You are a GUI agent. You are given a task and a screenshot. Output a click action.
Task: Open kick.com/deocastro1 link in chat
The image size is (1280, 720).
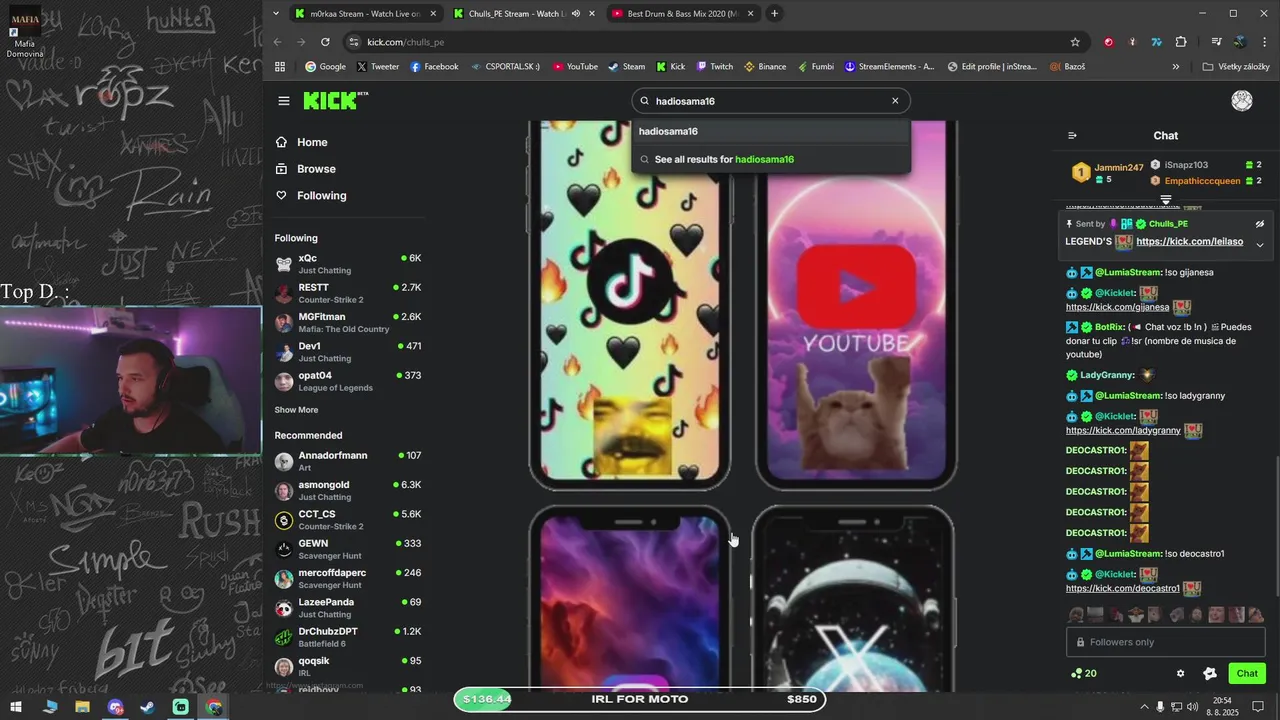[x=1123, y=588]
